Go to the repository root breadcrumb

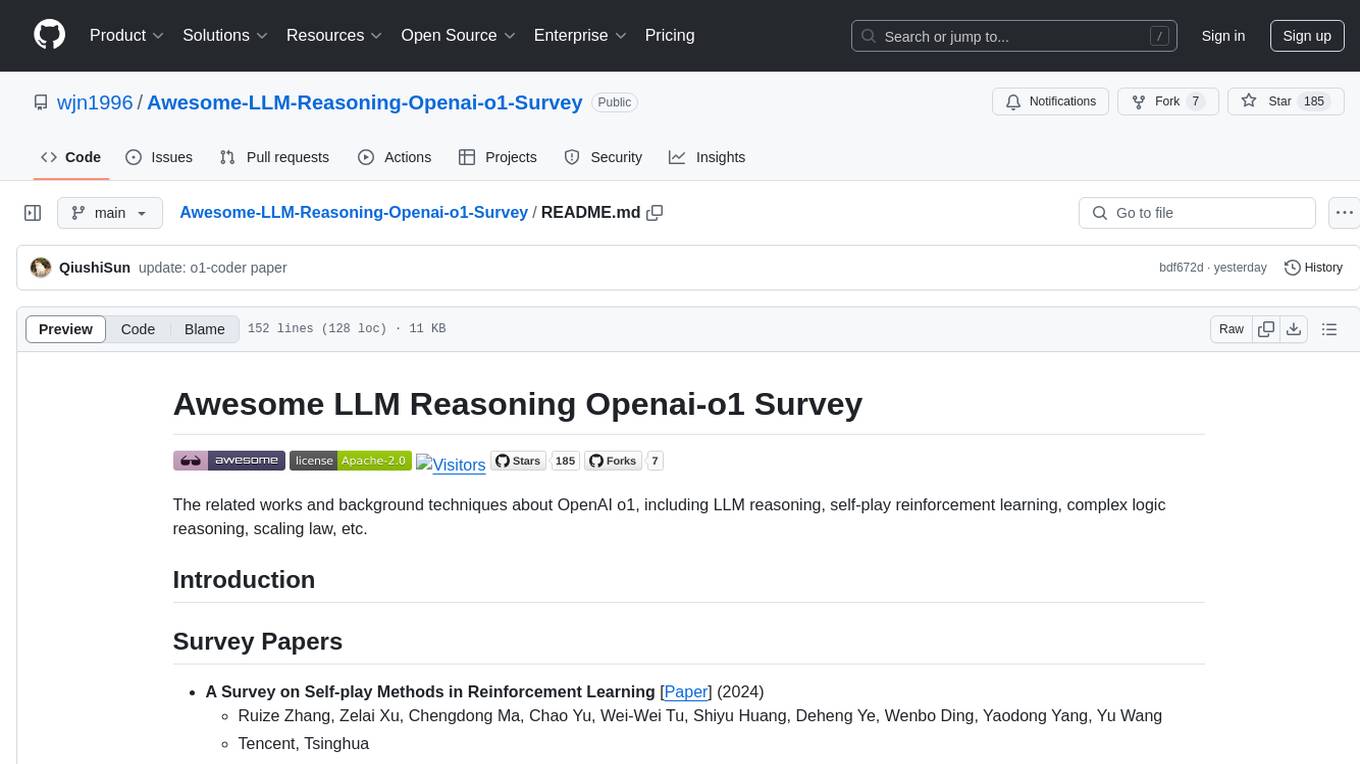[x=353, y=212]
